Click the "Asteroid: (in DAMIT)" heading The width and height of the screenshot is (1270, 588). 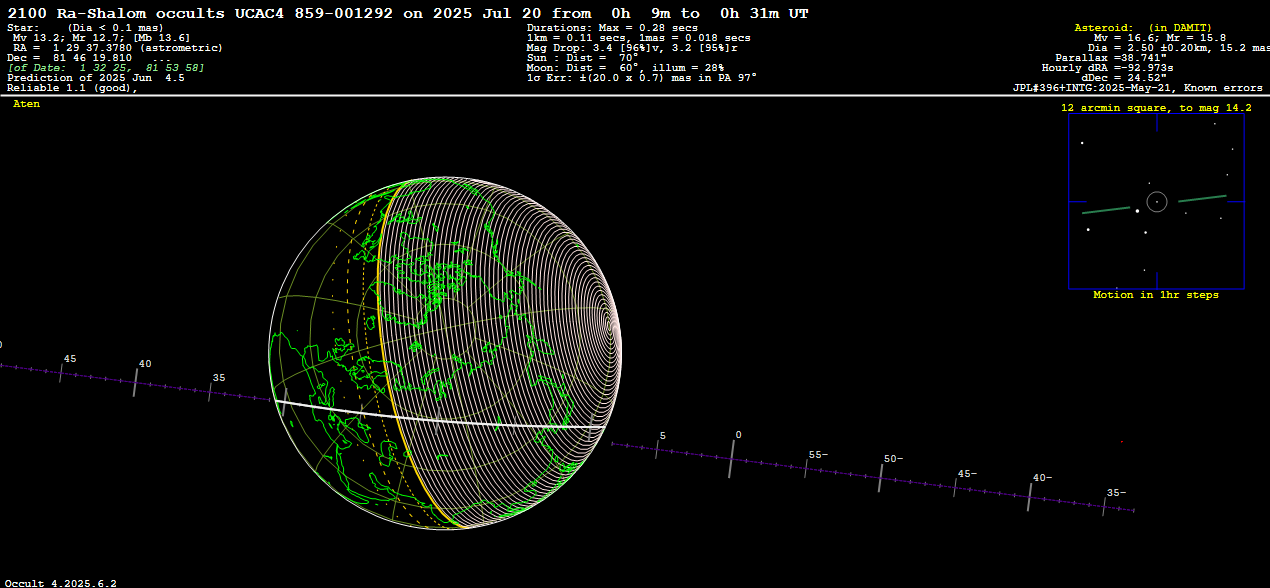[1142, 28]
